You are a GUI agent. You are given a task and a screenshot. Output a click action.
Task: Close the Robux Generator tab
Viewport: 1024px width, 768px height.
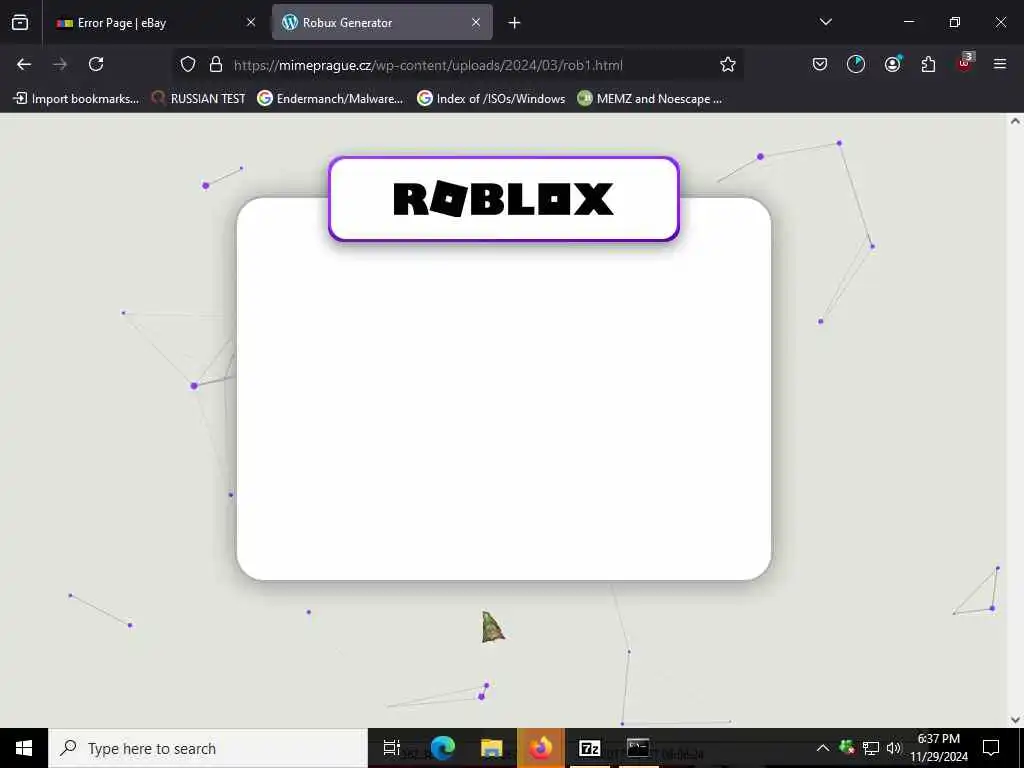click(x=476, y=23)
